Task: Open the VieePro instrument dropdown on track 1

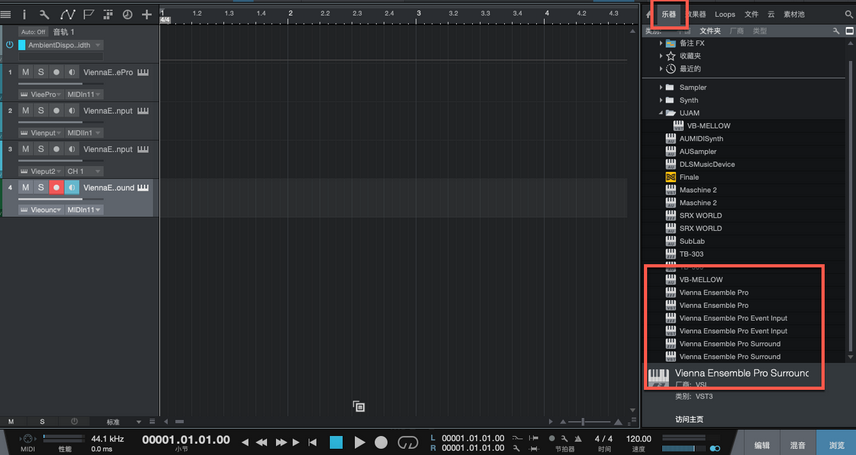Action: tap(41, 94)
